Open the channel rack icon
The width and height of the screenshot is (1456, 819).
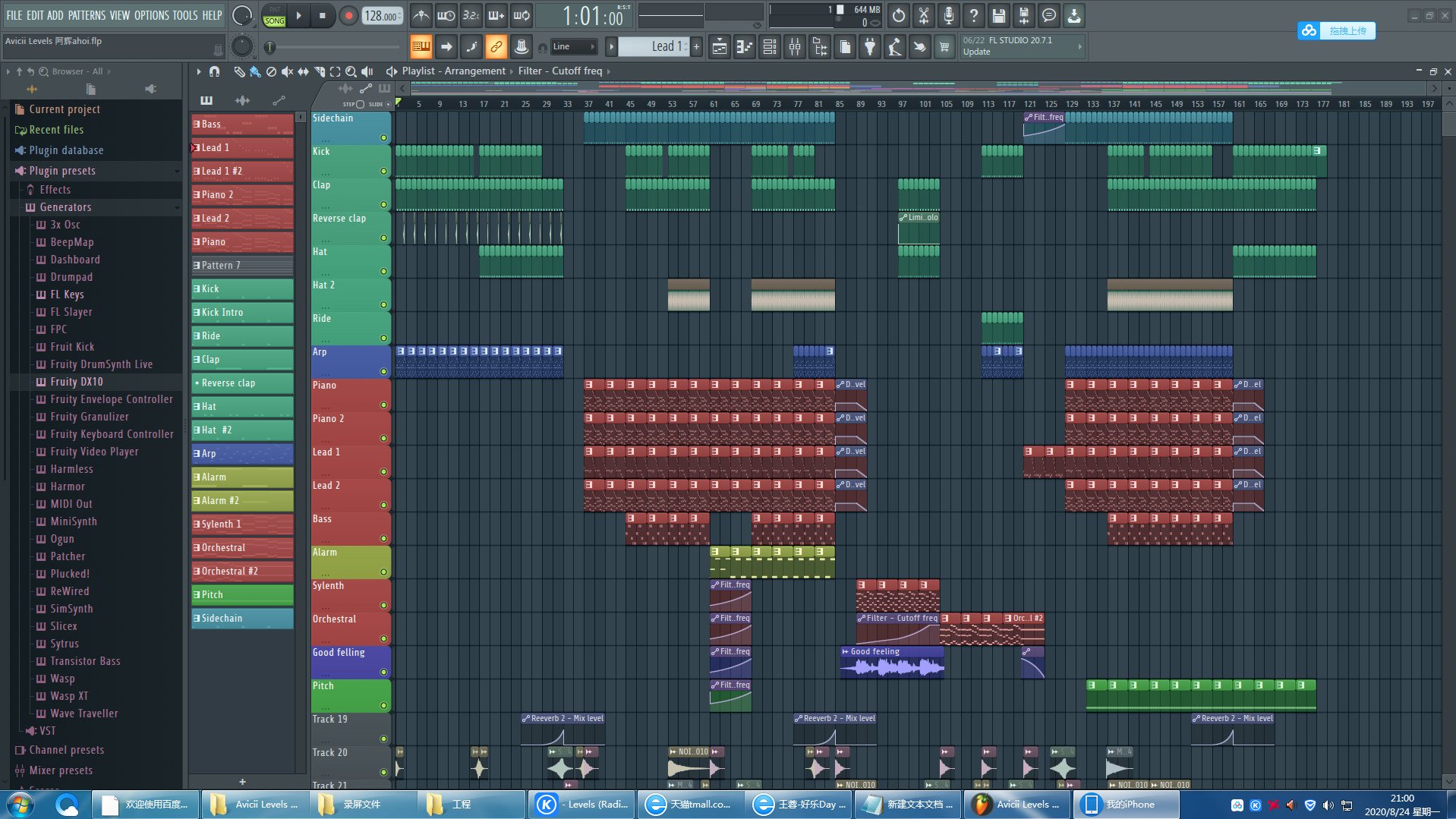(x=770, y=47)
